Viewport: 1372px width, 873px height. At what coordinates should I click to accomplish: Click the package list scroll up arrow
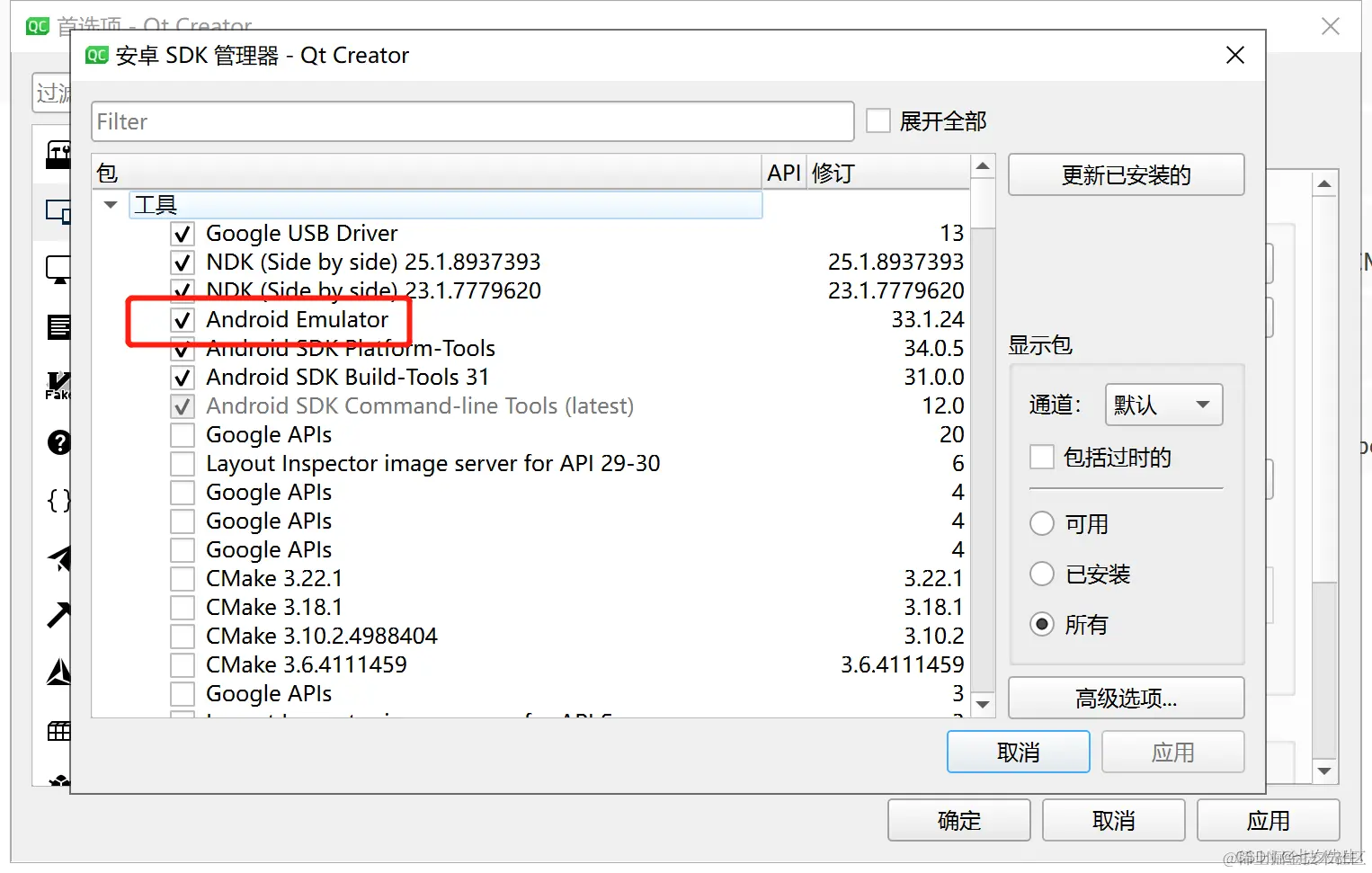[x=983, y=166]
